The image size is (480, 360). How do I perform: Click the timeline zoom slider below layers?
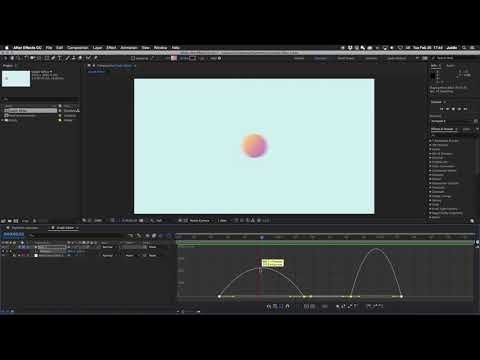point(190,312)
